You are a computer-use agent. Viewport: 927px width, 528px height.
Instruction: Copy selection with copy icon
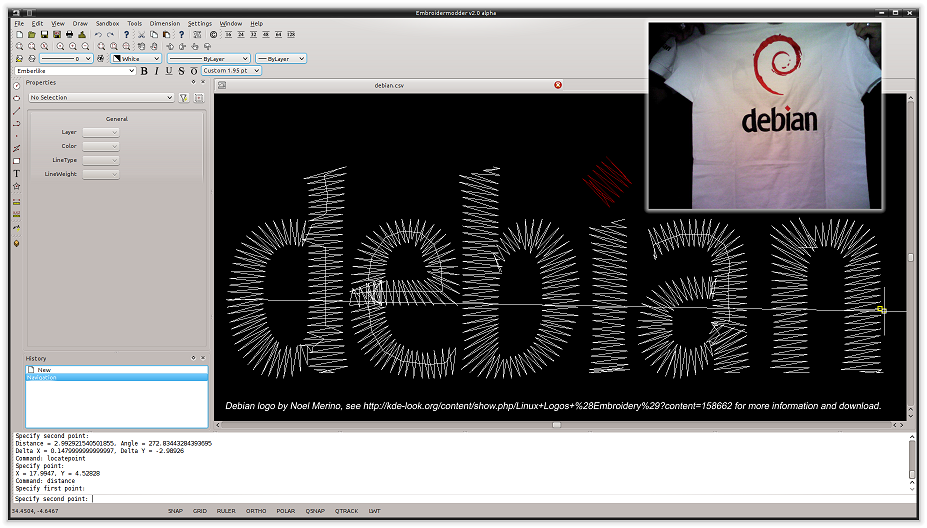(x=154, y=35)
